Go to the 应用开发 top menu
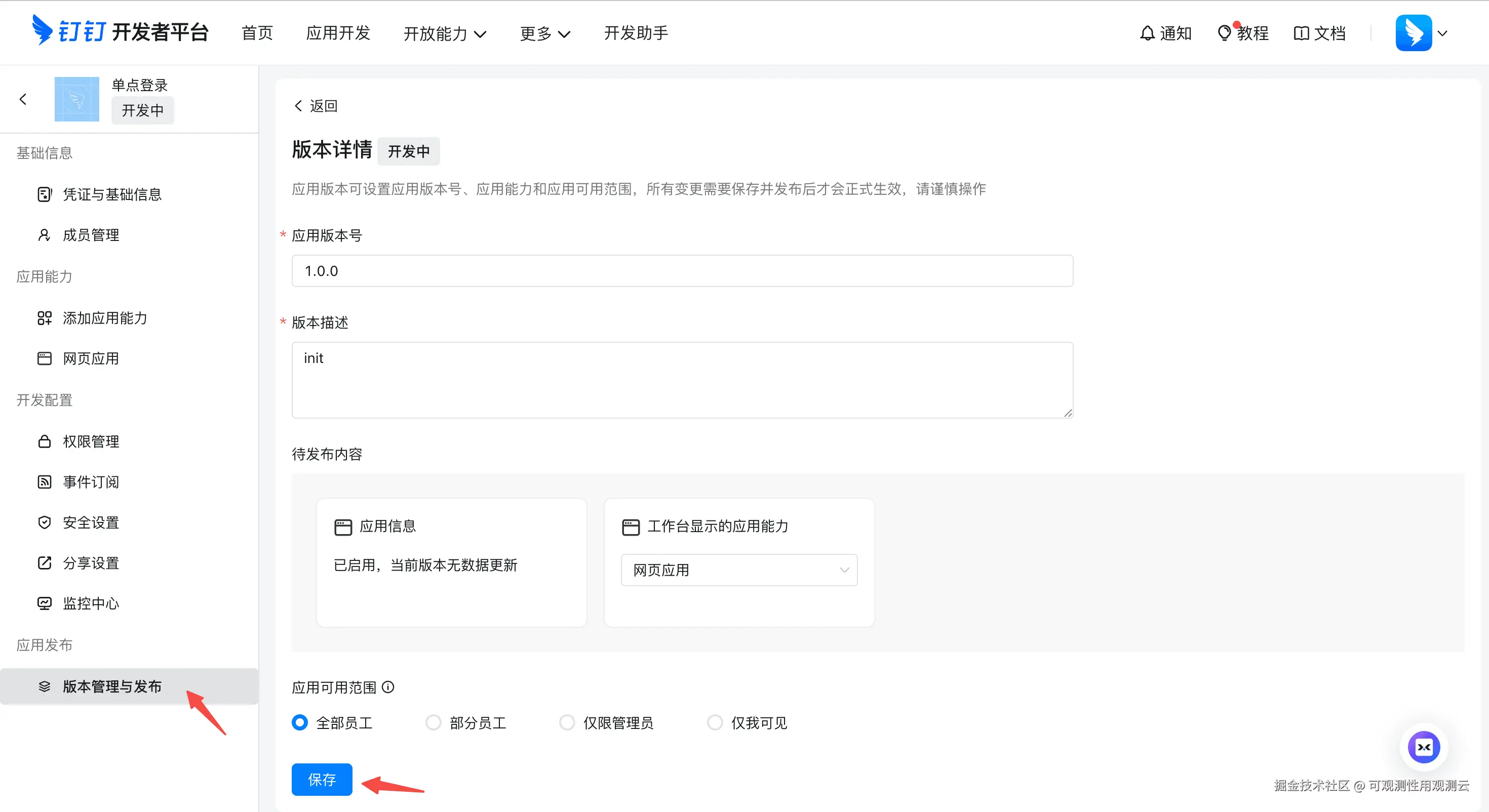 click(x=338, y=33)
